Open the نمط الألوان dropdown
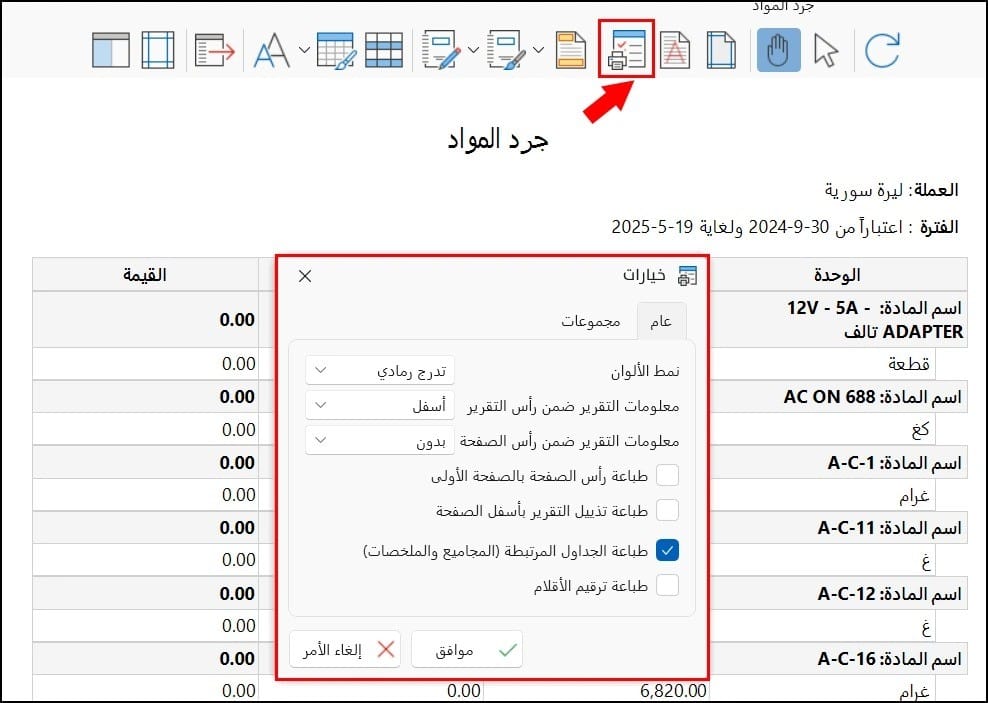Screen dimensions: 988x703 380,370
